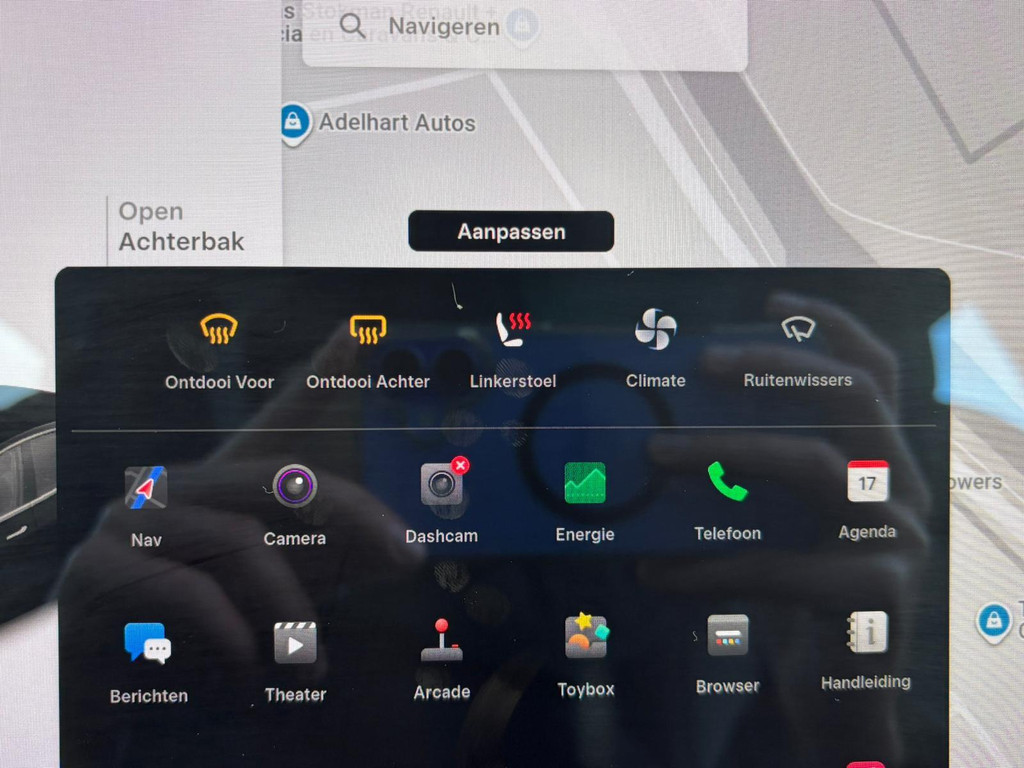Open the Agenda calendar app
1024x768 pixels.
[x=867, y=481]
